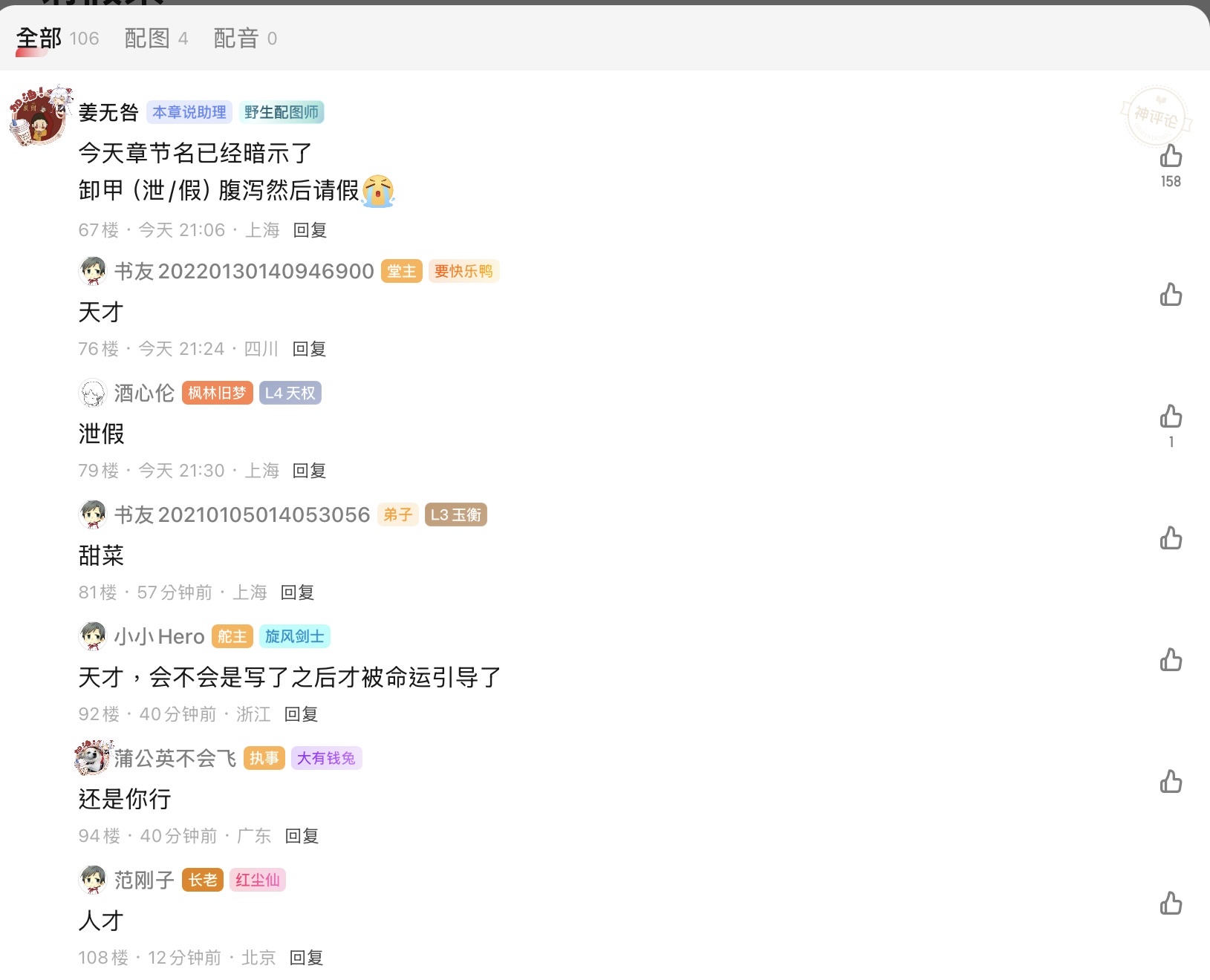Like 蒲公英不会飞's 还是你行 comment
The image size is (1210, 980).
[x=1171, y=782]
